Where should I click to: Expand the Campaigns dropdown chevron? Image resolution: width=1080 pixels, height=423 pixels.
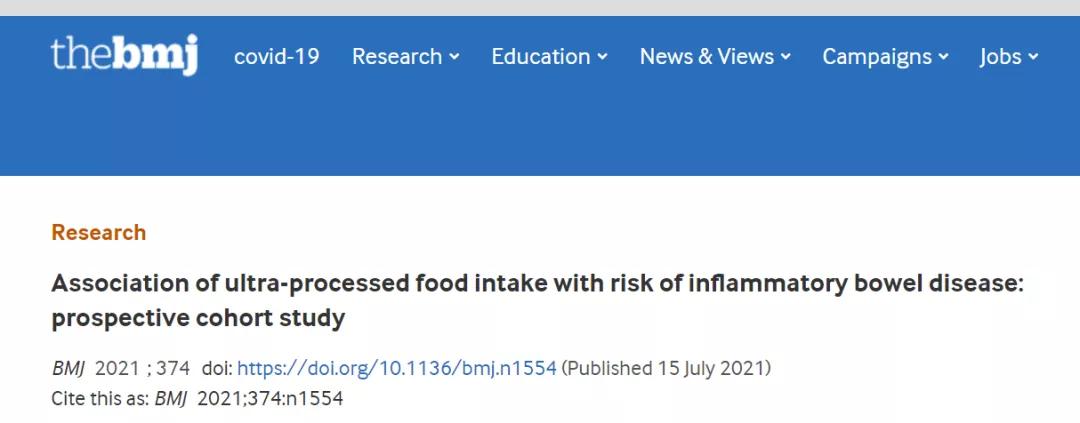(x=943, y=57)
